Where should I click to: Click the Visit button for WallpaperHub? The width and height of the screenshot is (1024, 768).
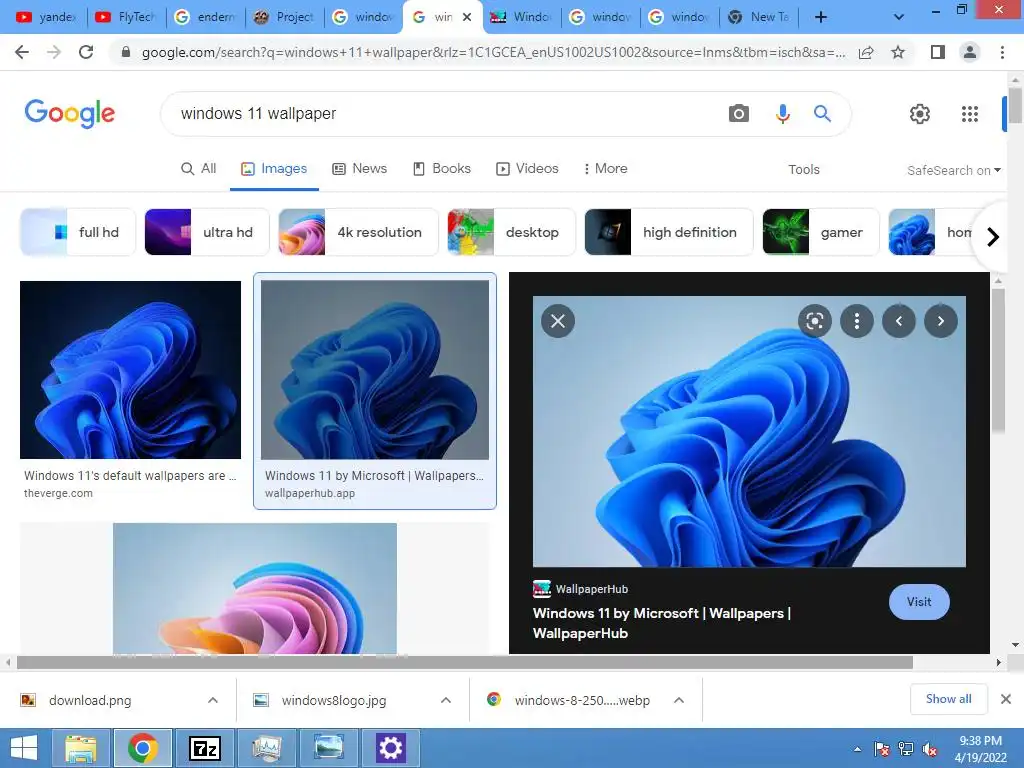[x=919, y=602]
